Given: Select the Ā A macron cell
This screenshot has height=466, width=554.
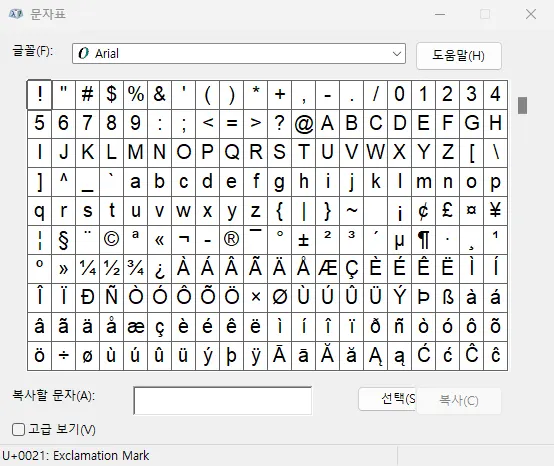Looking at the screenshot, I should tap(279, 356).
